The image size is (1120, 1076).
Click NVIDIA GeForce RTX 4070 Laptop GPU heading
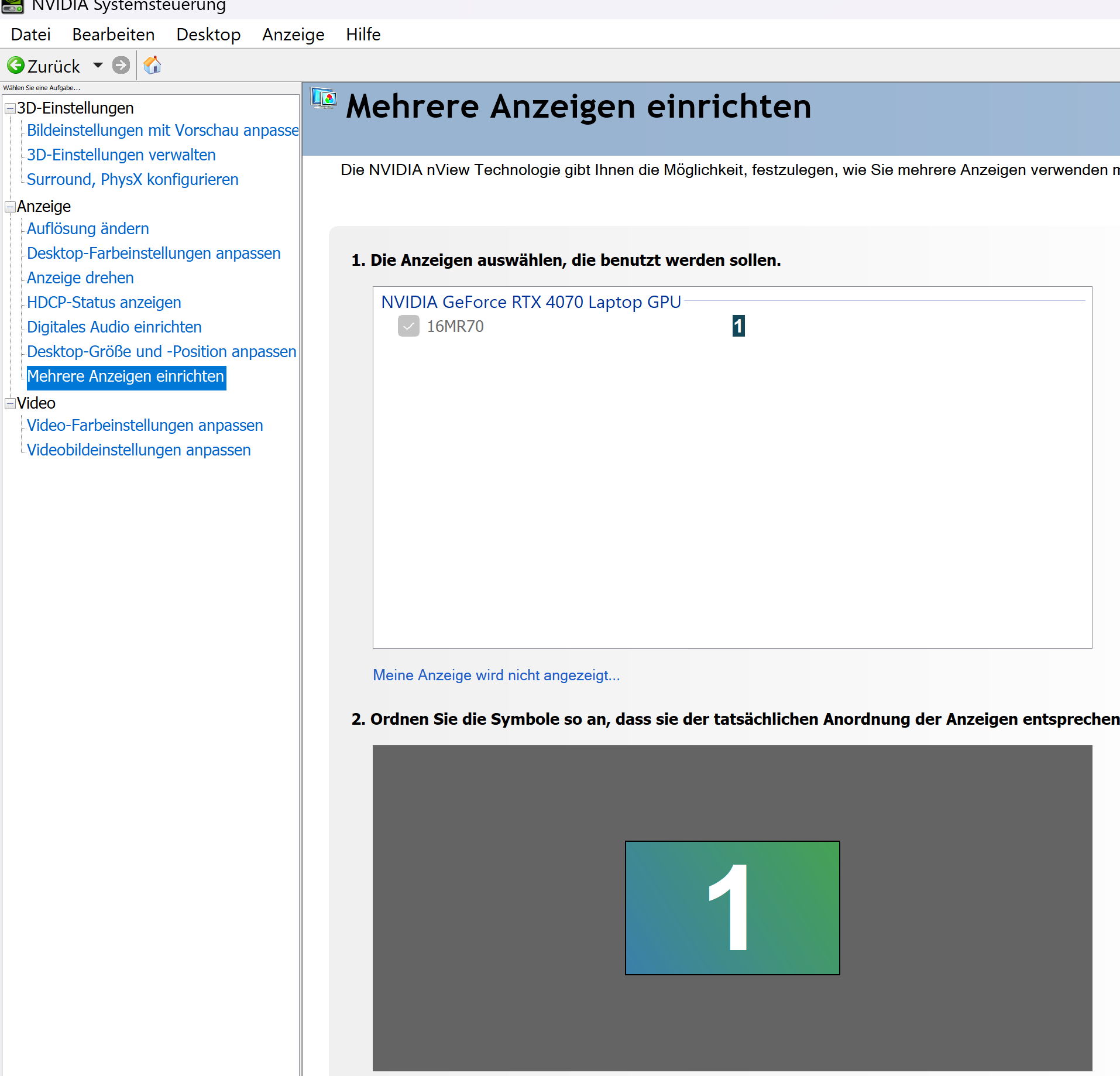(x=531, y=302)
